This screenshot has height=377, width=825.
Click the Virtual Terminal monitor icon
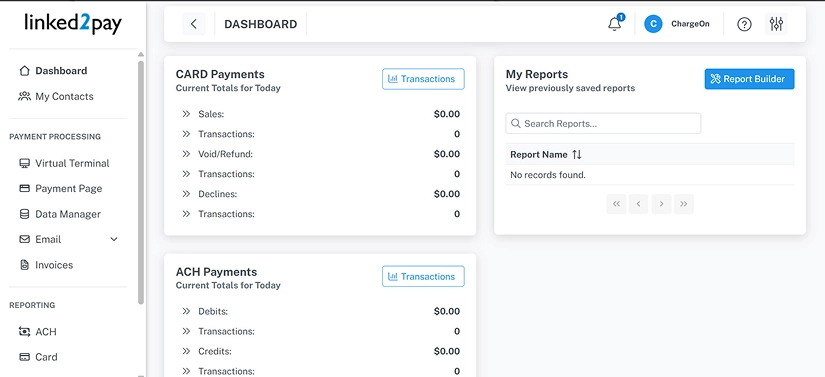[24, 163]
